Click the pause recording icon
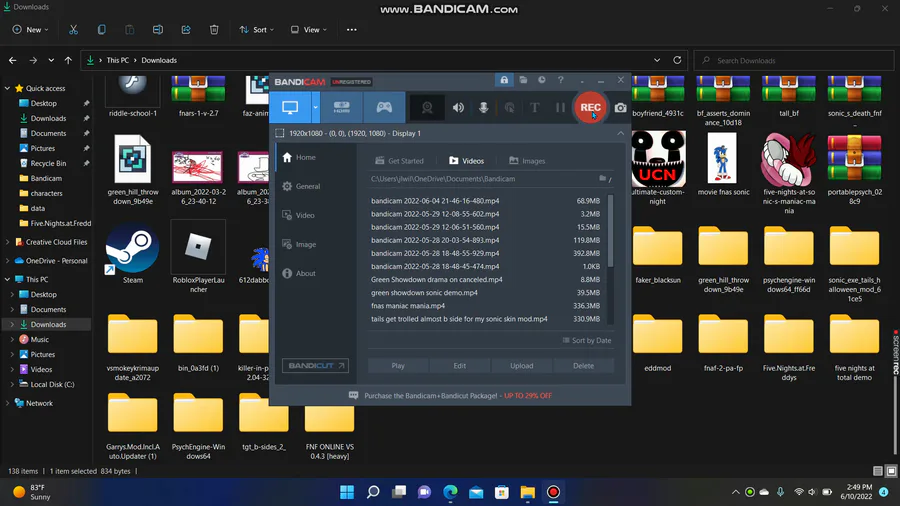 pyautogui.click(x=560, y=108)
